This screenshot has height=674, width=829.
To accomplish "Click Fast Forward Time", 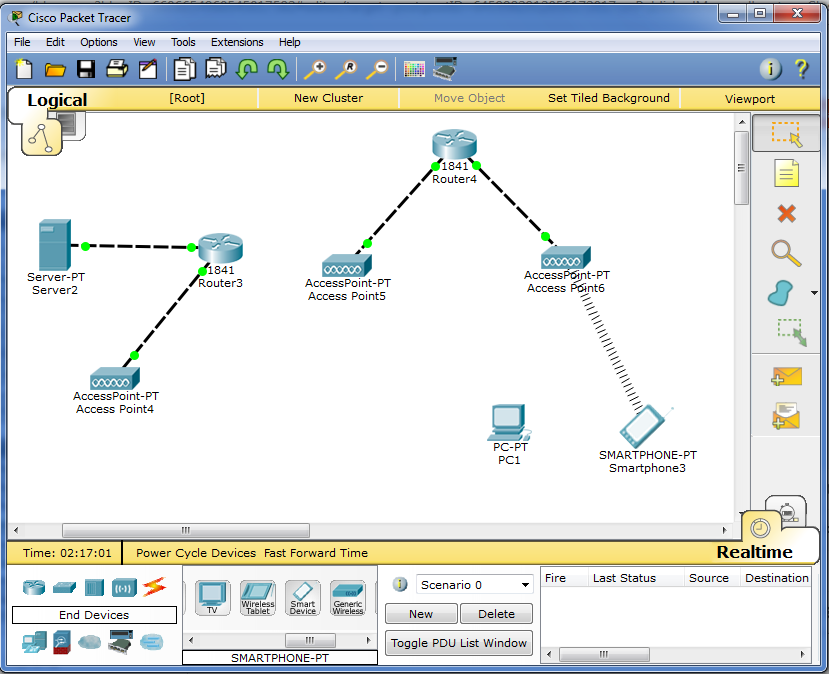I will 316,553.
